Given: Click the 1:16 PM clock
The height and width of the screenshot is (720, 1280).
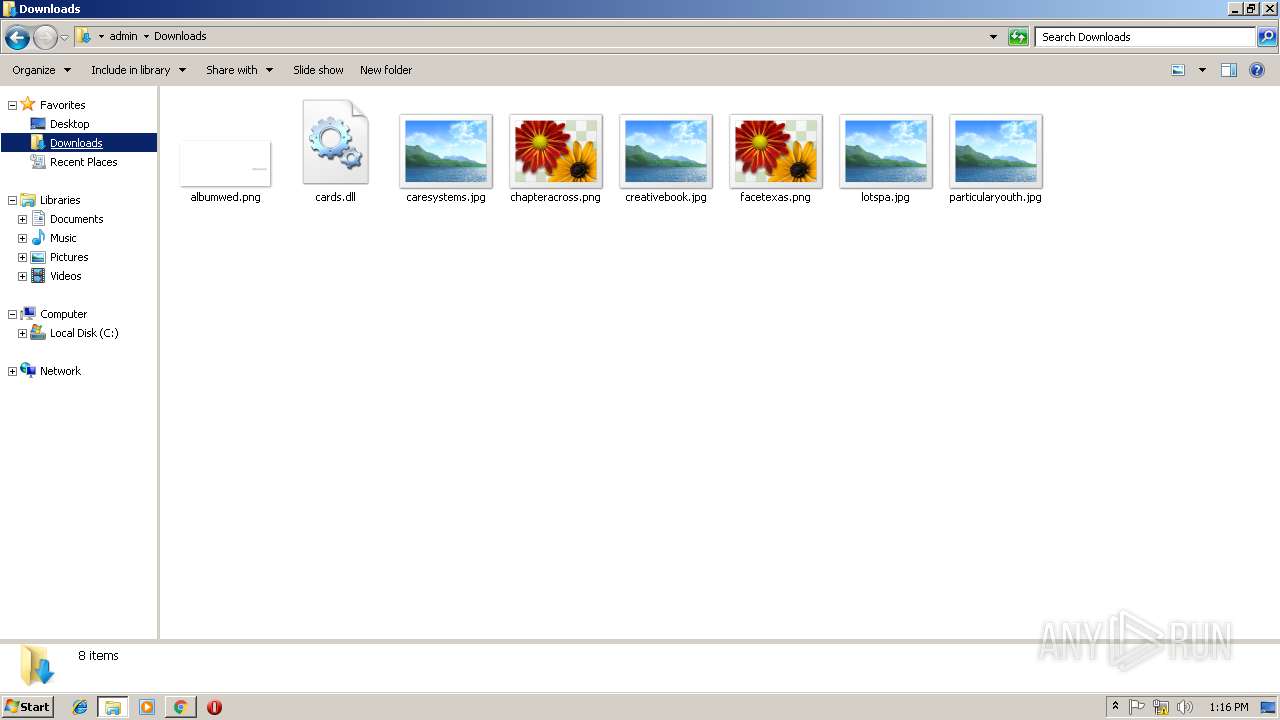Looking at the screenshot, I should 1228,707.
